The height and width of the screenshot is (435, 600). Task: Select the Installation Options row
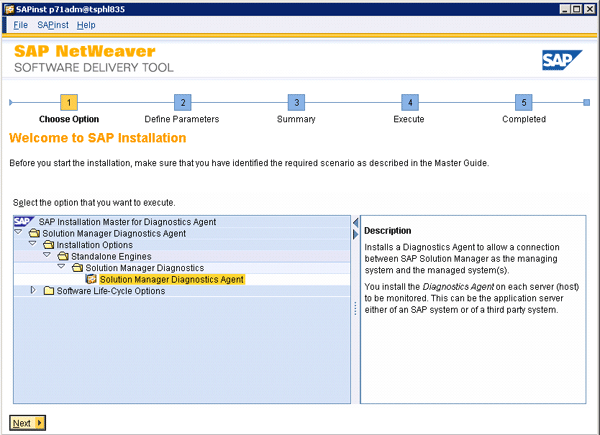182,245
